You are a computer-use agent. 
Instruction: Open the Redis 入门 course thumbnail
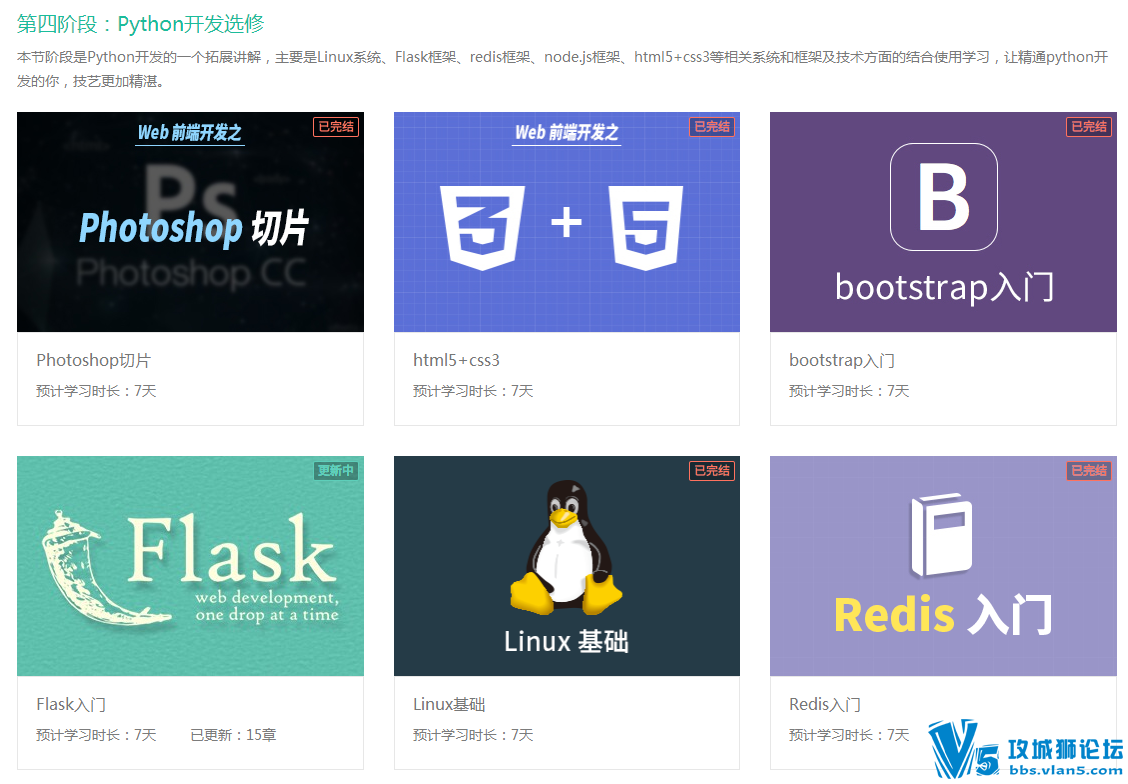(x=943, y=566)
